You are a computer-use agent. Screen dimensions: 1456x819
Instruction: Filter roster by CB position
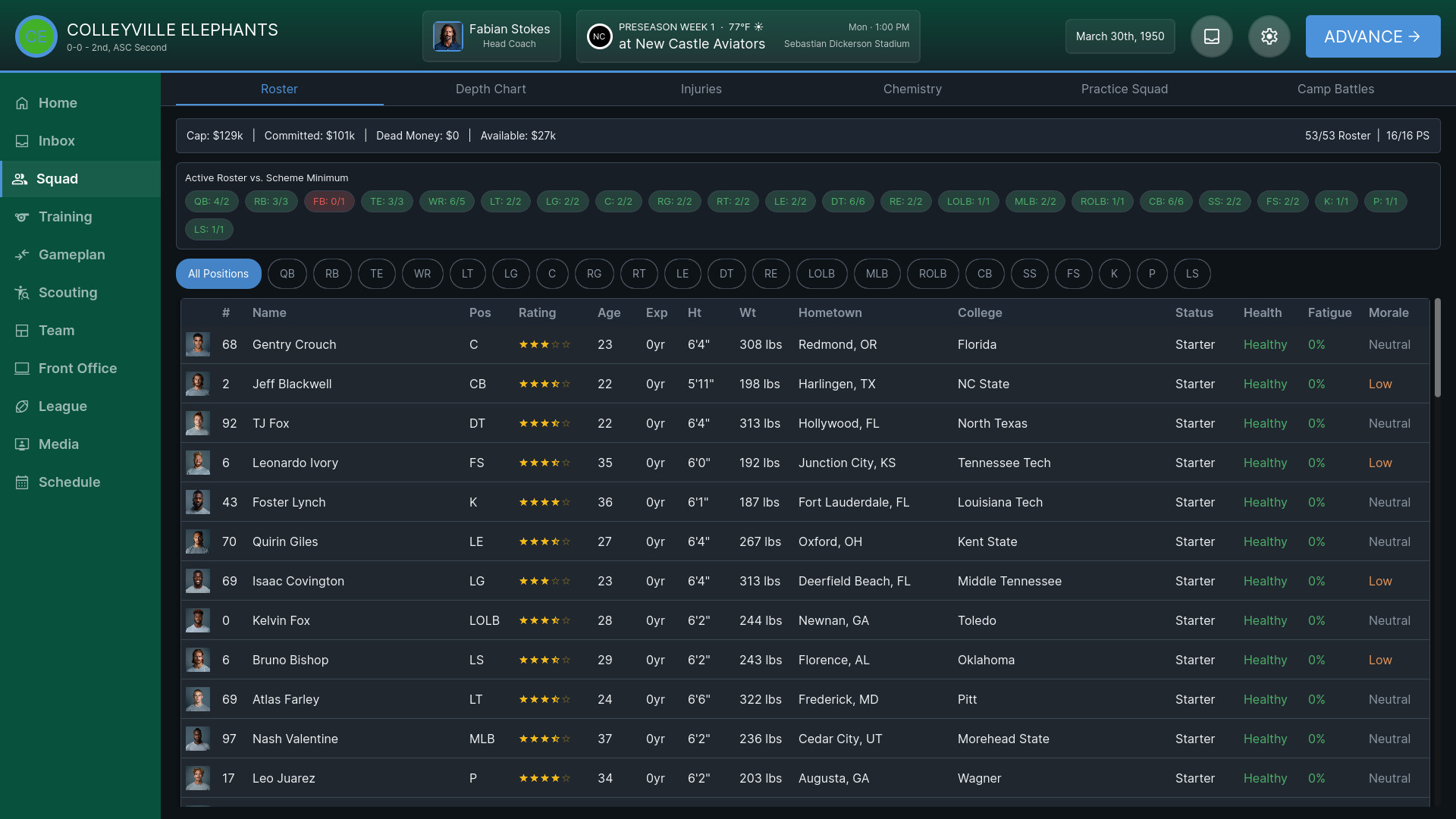[x=984, y=274]
